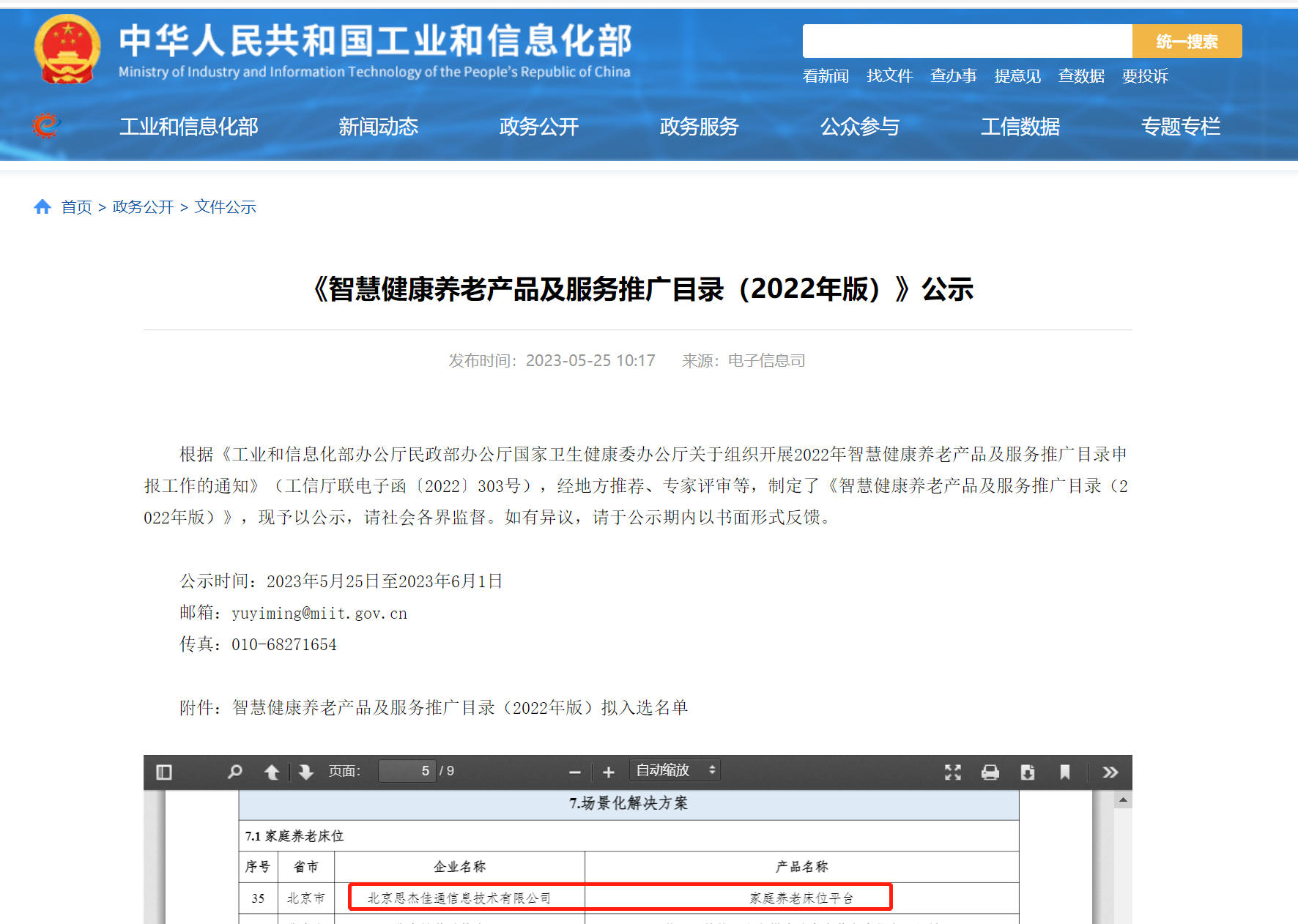This screenshot has height=924, width=1298.
Task: Print the attached PDF document
Action: (x=990, y=771)
